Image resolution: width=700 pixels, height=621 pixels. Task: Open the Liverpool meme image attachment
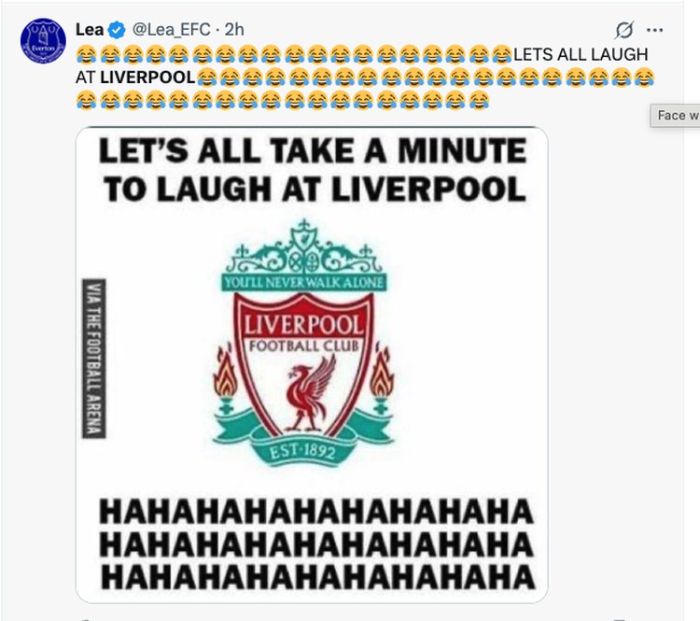[312, 364]
